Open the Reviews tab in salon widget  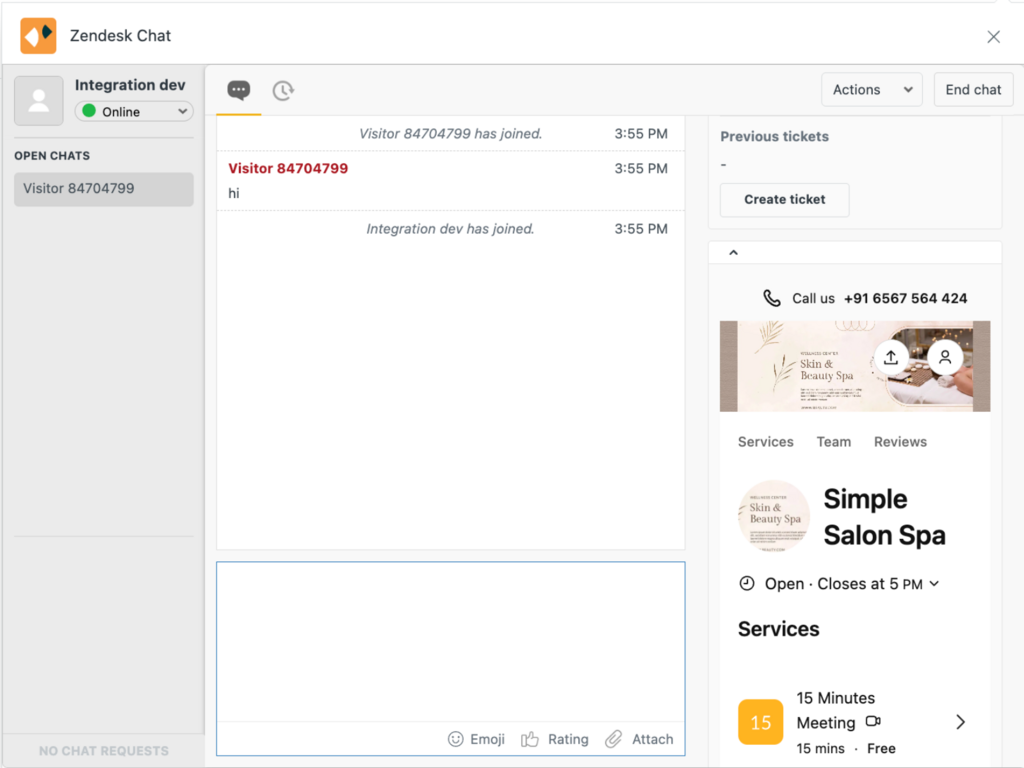pyautogui.click(x=900, y=442)
